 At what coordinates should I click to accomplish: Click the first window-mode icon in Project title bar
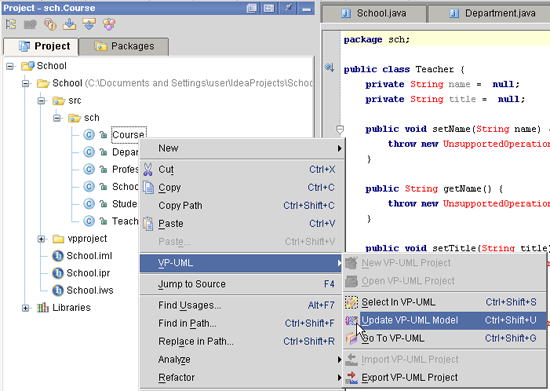click(251, 8)
